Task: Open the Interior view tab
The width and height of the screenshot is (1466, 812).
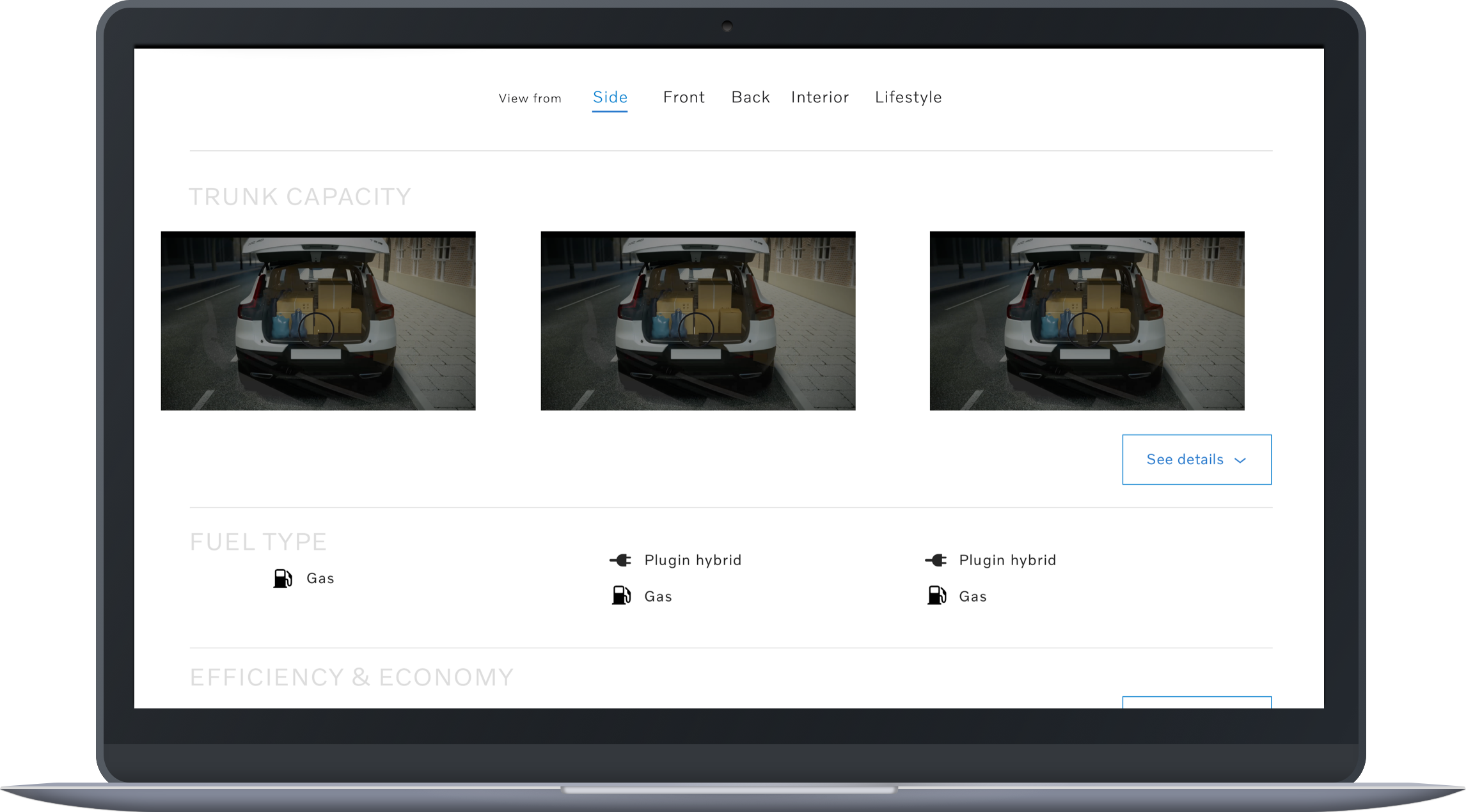Action: [820, 97]
